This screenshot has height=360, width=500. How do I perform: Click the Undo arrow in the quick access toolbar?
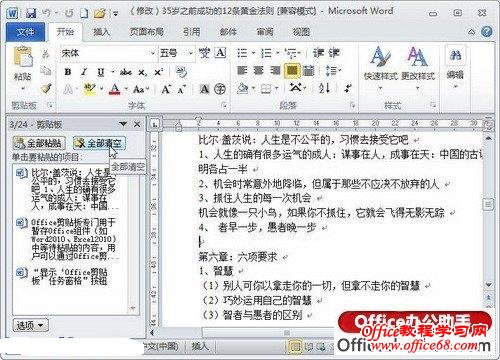(46, 14)
